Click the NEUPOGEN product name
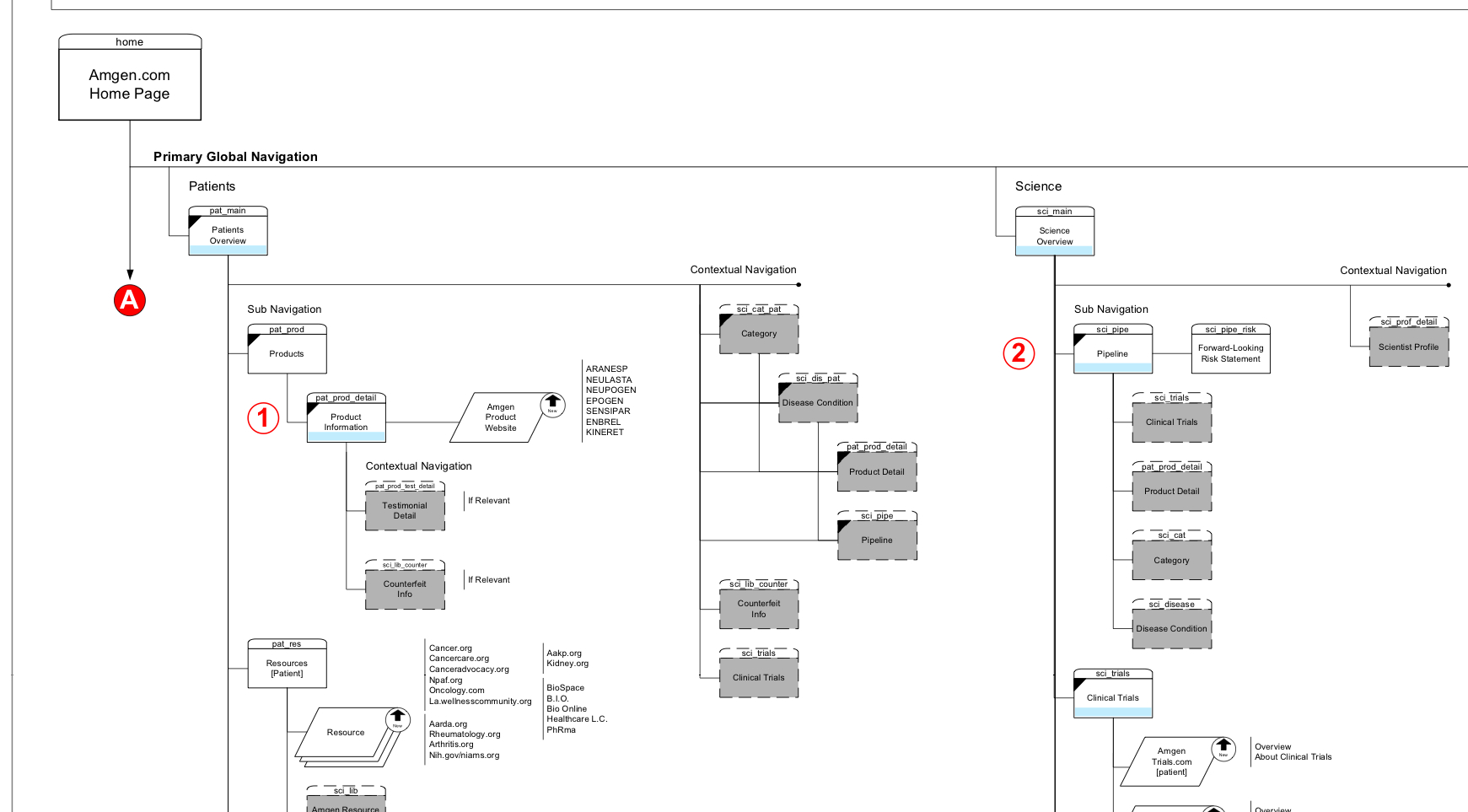The width and height of the screenshot is (1468, 812). (x=611, y=390)
